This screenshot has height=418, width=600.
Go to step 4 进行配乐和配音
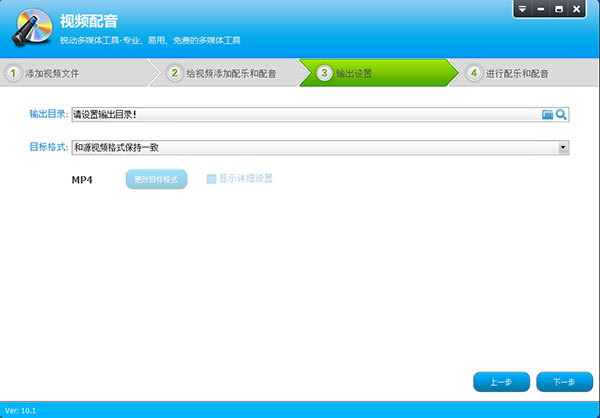[524, 73]
